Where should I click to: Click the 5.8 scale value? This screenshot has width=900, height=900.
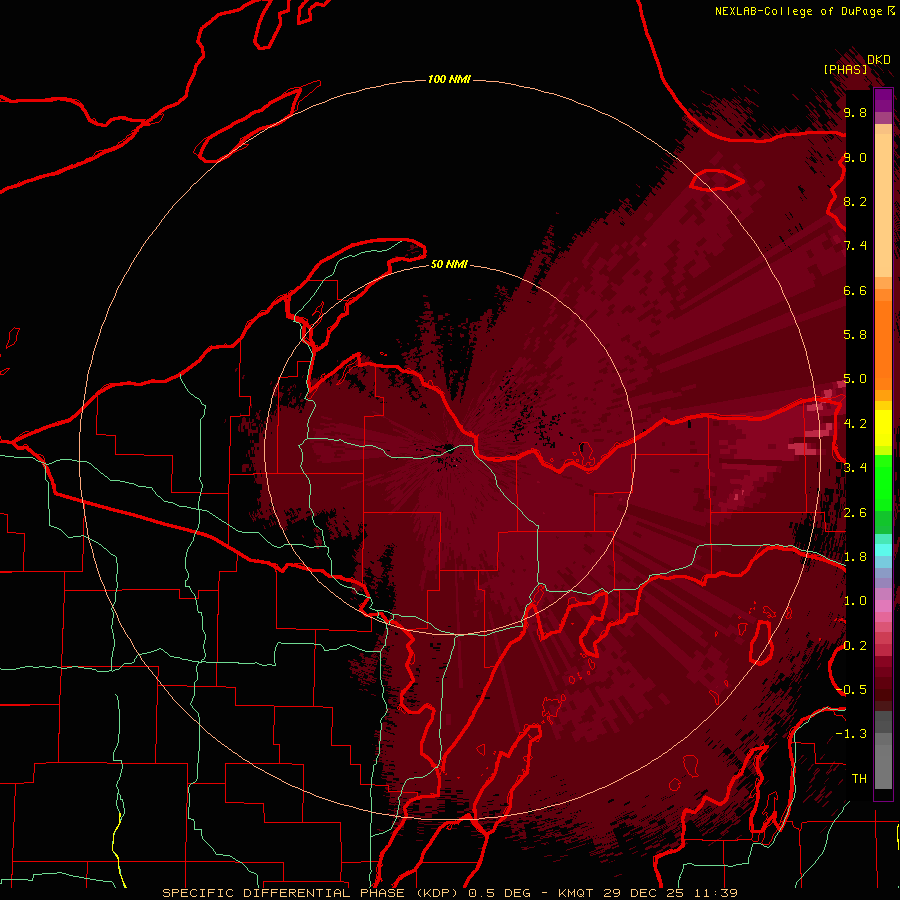pos(855,335)
